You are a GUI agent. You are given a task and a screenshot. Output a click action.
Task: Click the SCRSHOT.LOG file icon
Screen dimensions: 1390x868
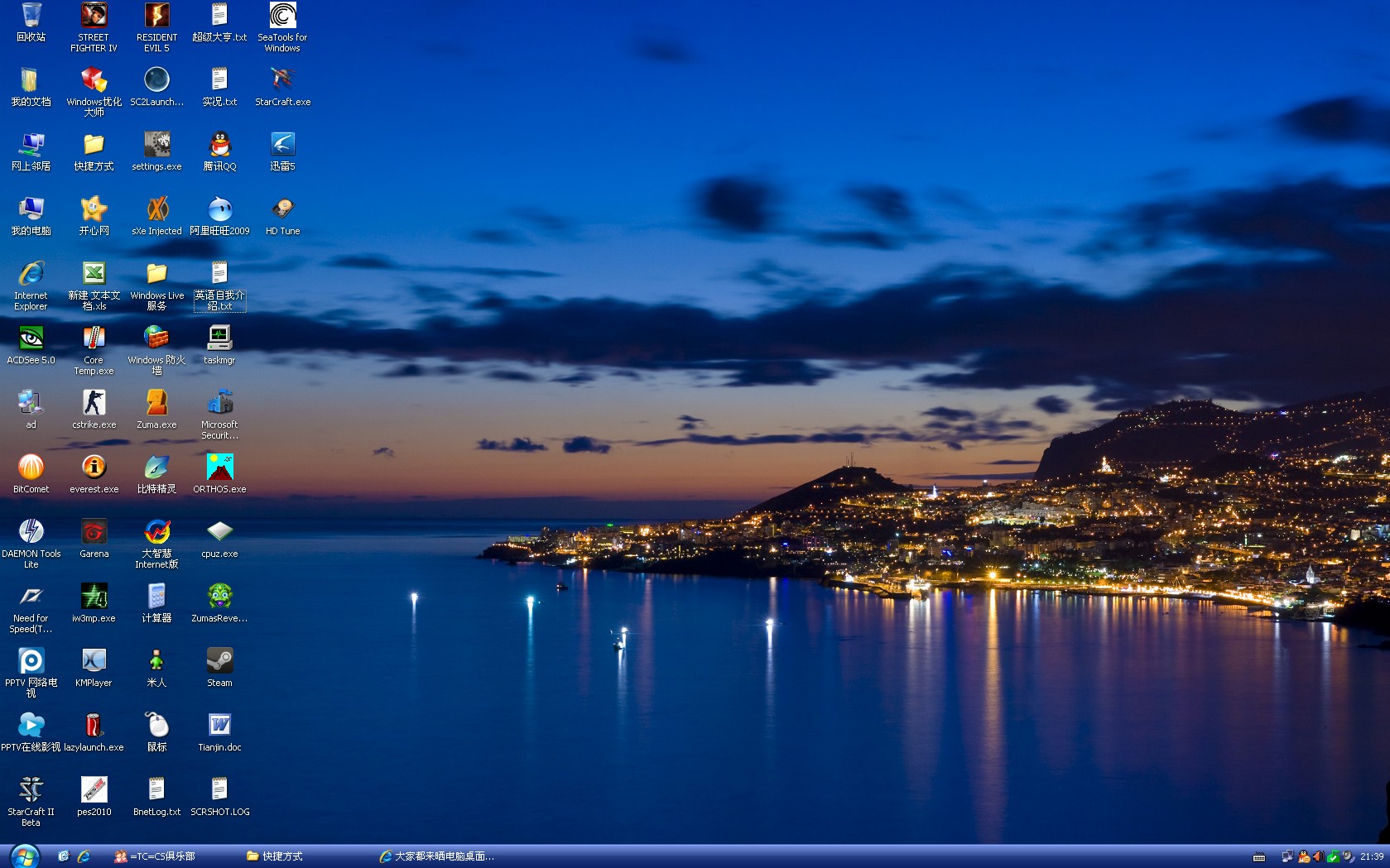[x=219, y=797]
